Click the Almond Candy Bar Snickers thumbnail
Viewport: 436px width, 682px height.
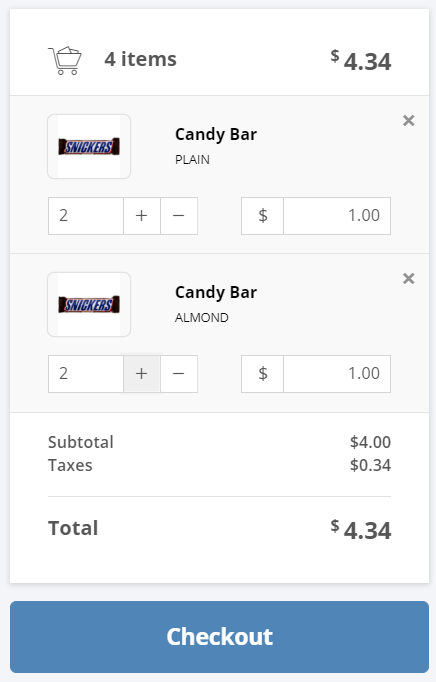click(x=89, y=304)
